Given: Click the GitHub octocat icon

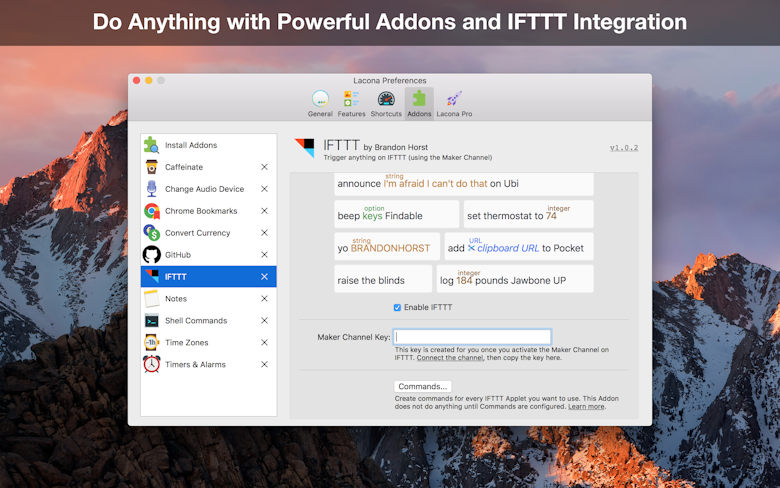Looking at the screenshot, I should click(x=152, y=255).
